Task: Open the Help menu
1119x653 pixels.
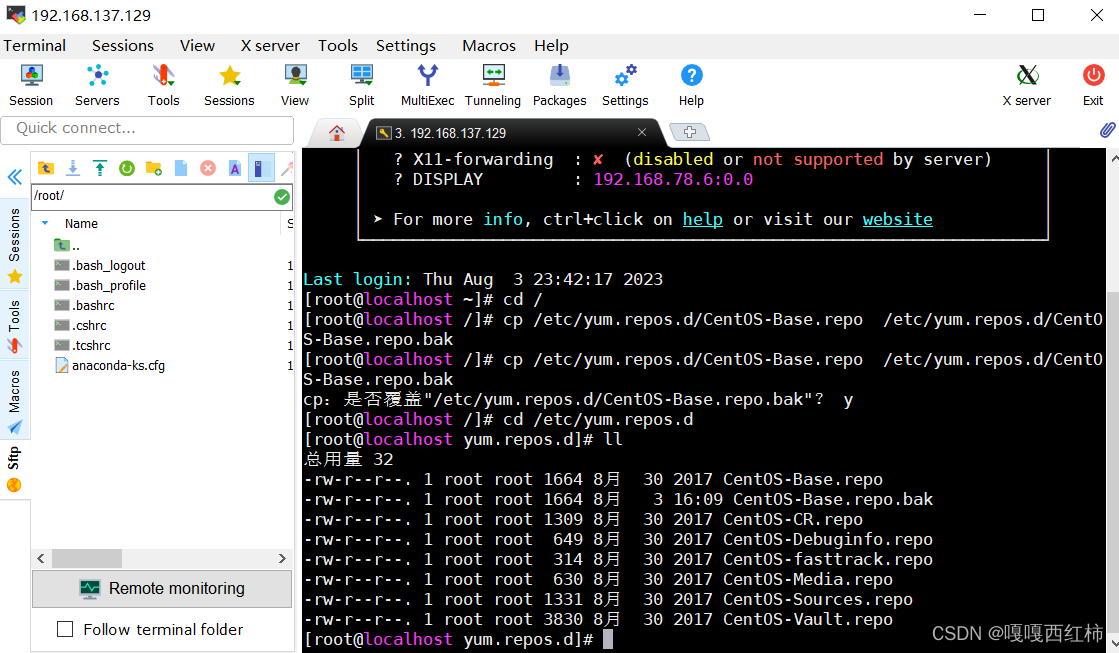Action: pos(552,46)
